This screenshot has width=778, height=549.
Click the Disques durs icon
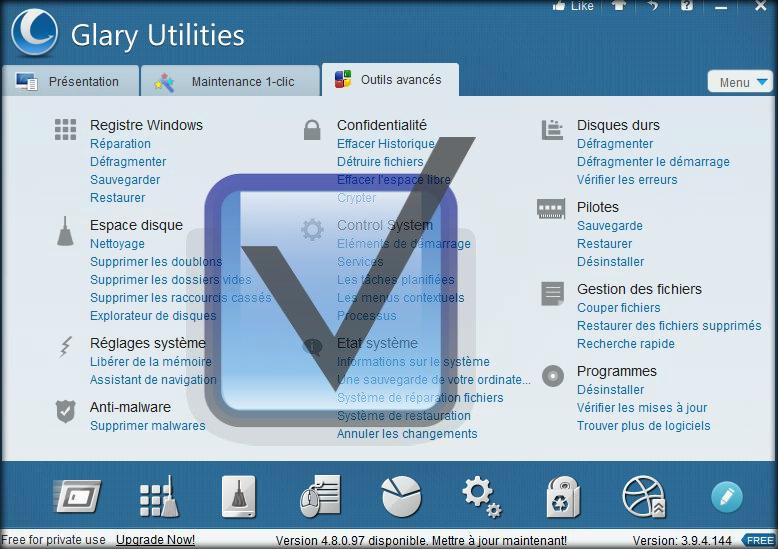coord(552,130)
